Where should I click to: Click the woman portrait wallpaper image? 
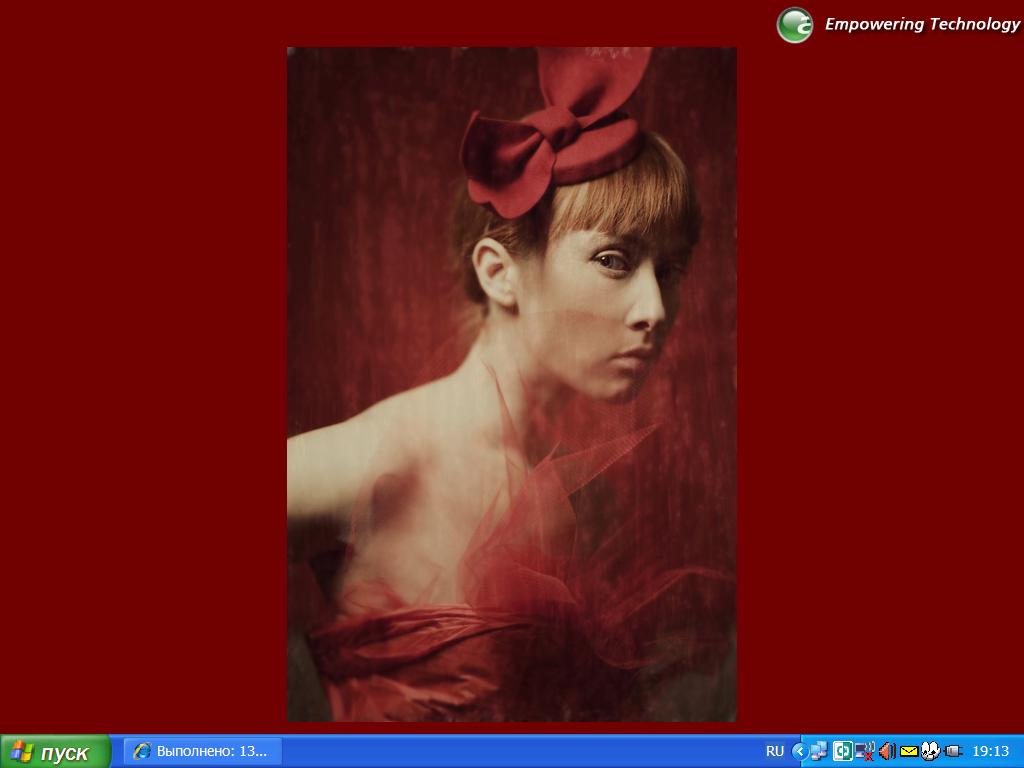[x=511, y=384]
